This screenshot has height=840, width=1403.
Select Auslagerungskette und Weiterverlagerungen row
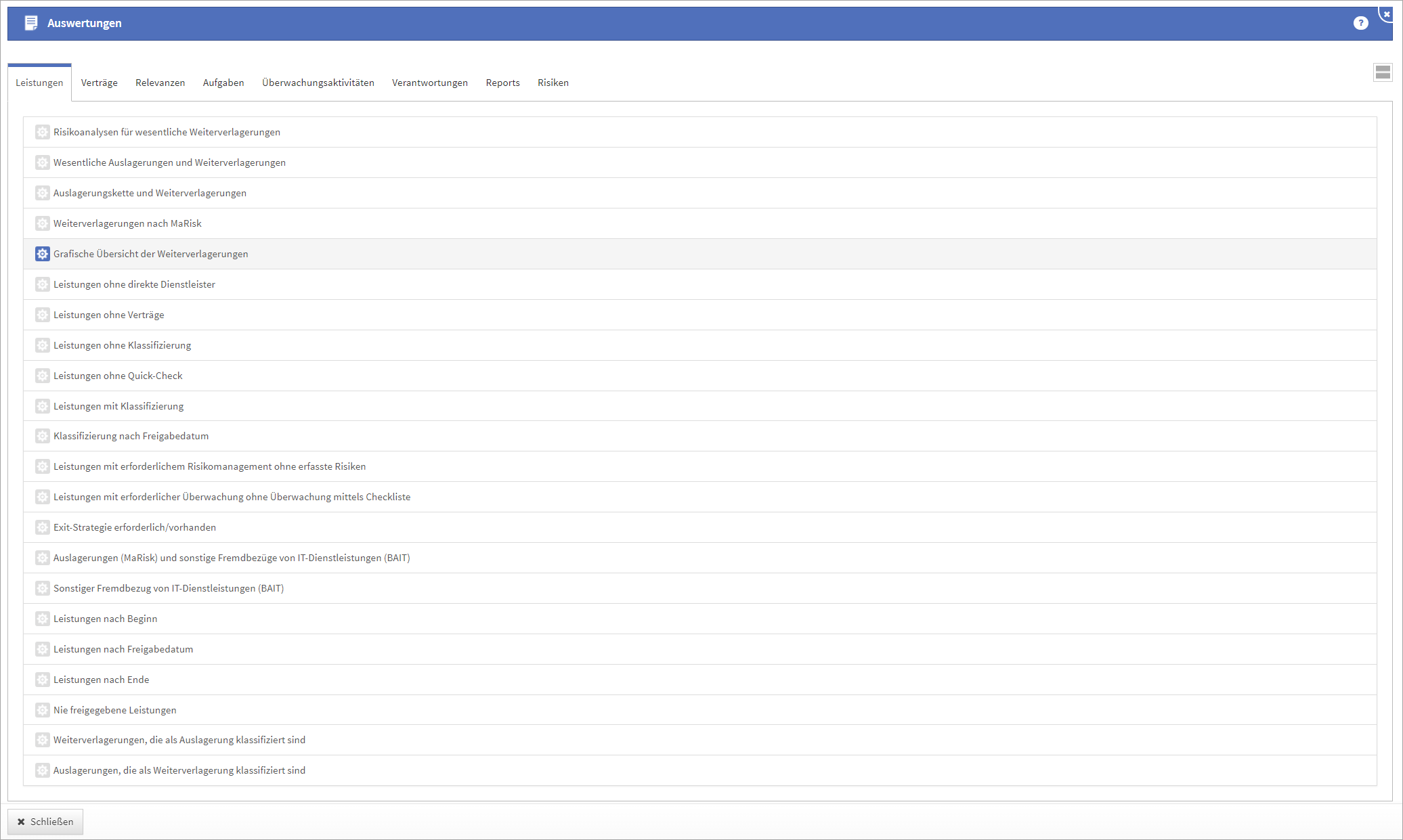tap(150, 193)
